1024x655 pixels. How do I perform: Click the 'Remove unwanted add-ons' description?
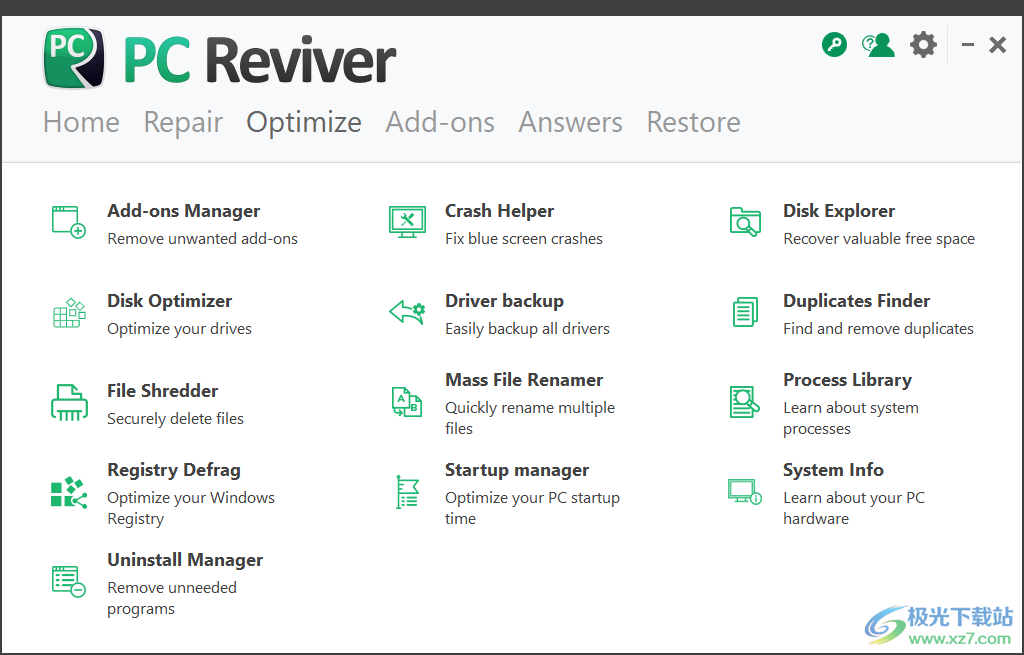[x=202, y=239]
